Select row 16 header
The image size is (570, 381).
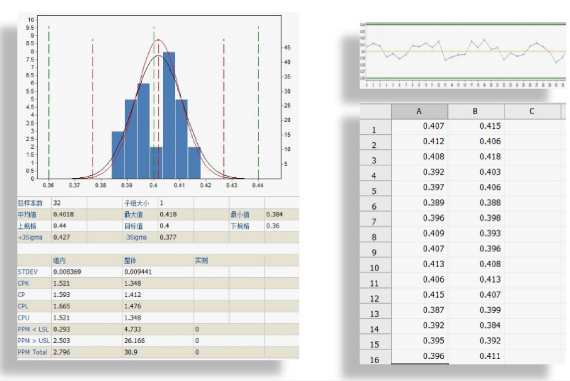click(375, 357)
